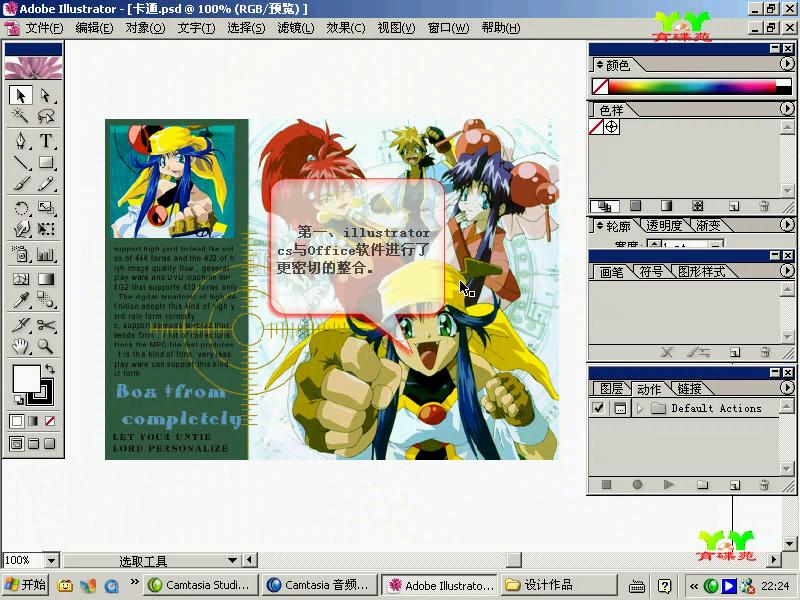Image resolution: width=800 pixels, height=600 pixels.
Task: Select the Zoom magnifier tool
Action: [46, 346]
